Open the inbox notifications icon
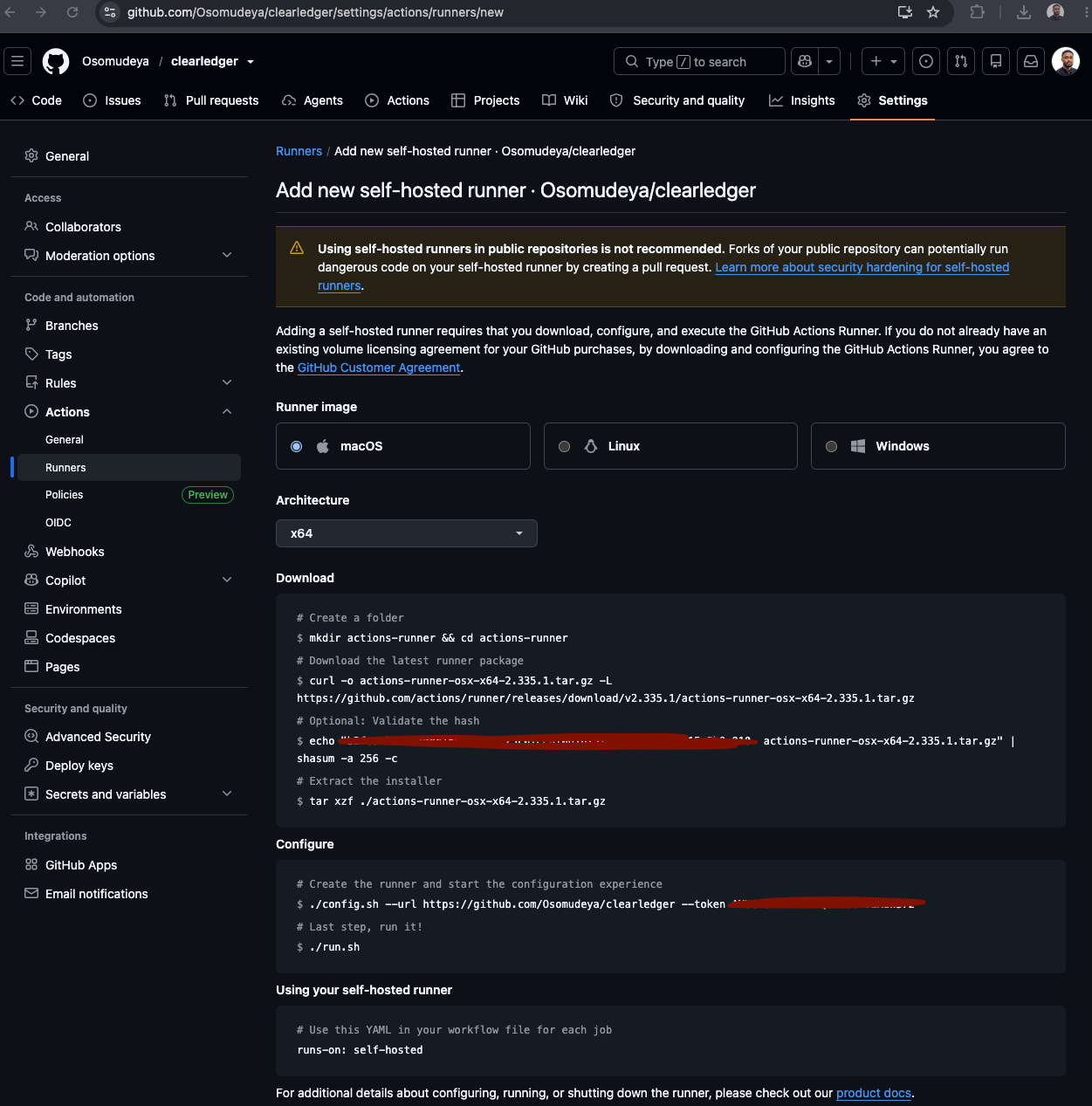Image resolution: width=1092 pixels, height=1106 pixels. point(1031,61)
